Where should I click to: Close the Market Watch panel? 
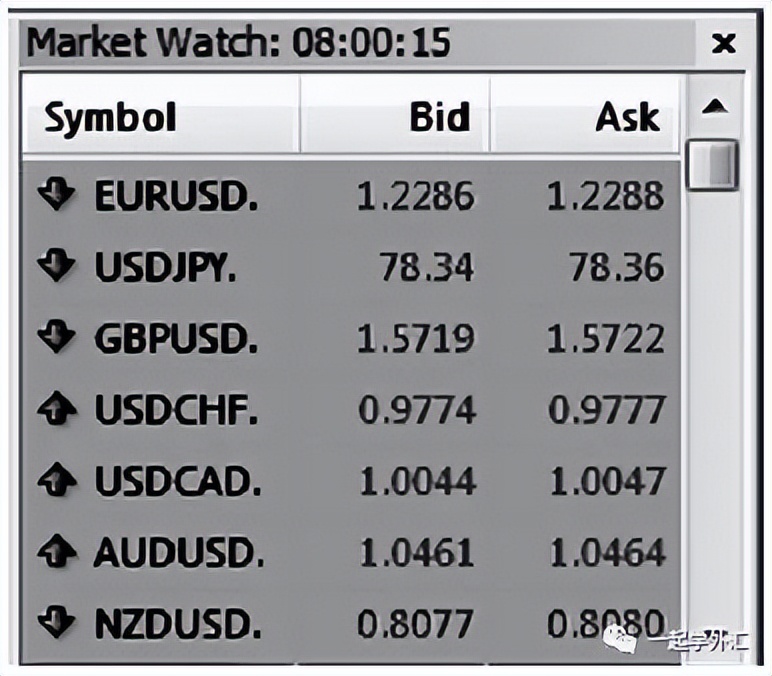tap(722, 43)
